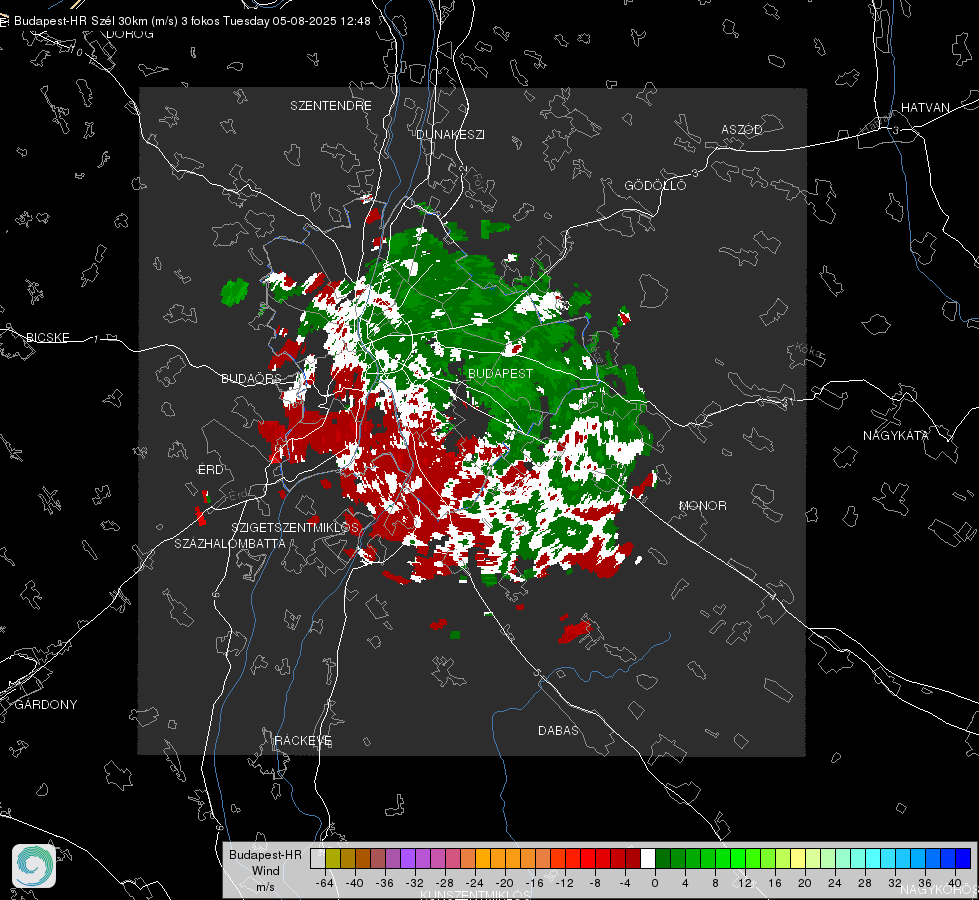Select the ASZOD town label

[742, 129]
